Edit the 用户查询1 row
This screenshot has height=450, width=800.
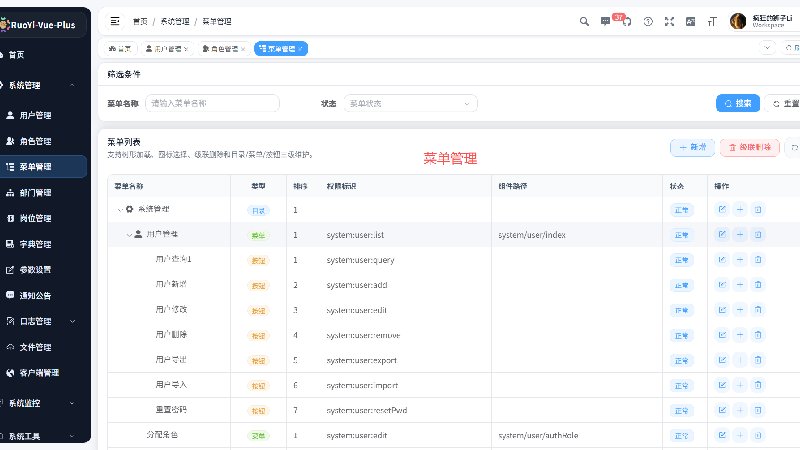pos(722,259)
